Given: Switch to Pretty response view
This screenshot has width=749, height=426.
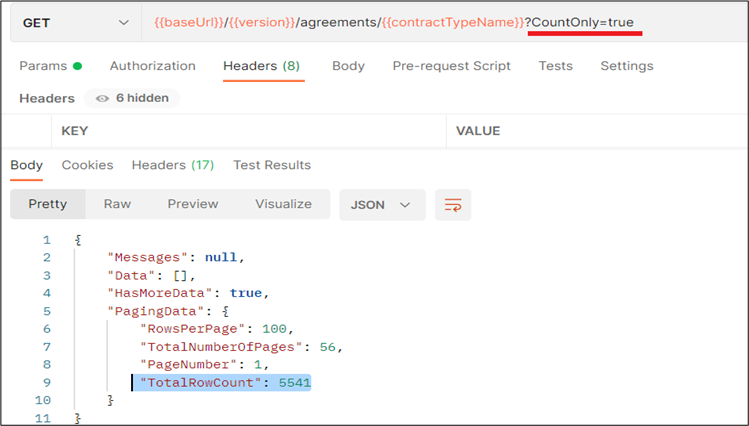Looking at the screenshot, I should (48, 204).
